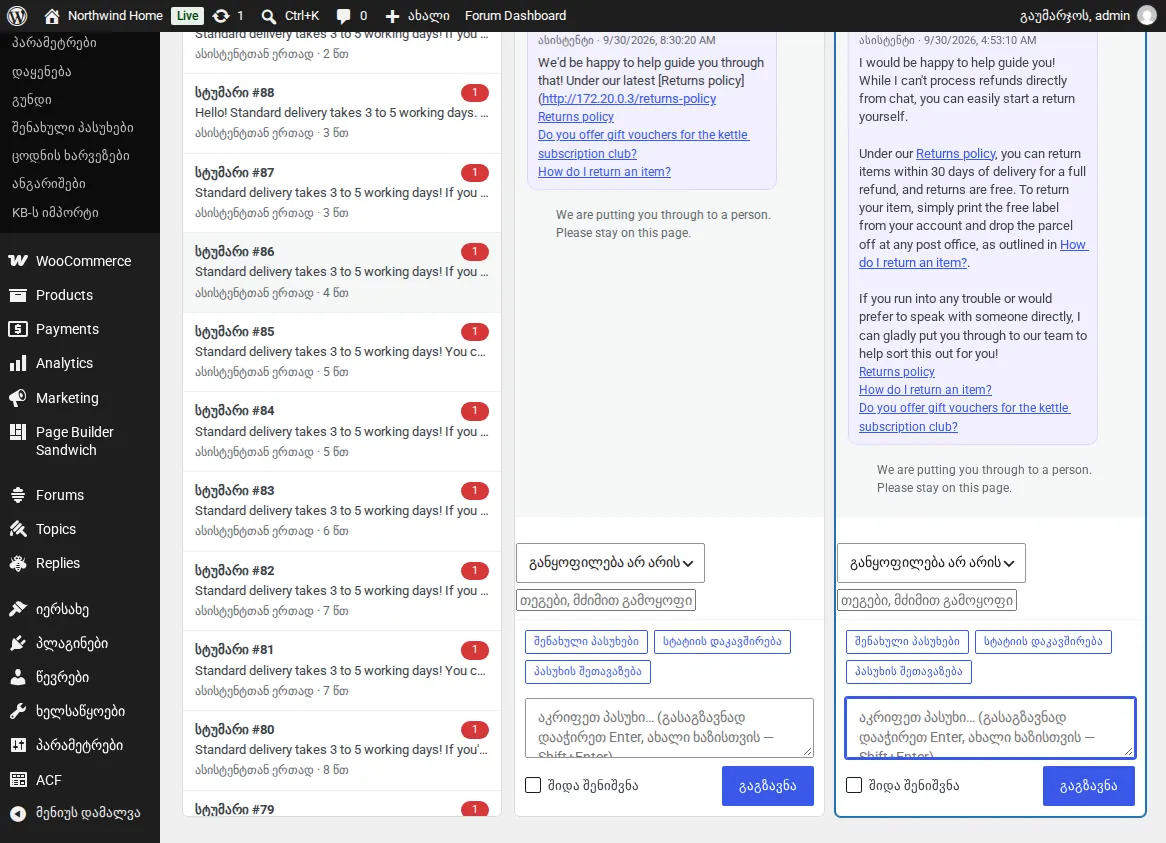Click სტატიის დაკავშირება in the left chat panel

pos(722,642)
